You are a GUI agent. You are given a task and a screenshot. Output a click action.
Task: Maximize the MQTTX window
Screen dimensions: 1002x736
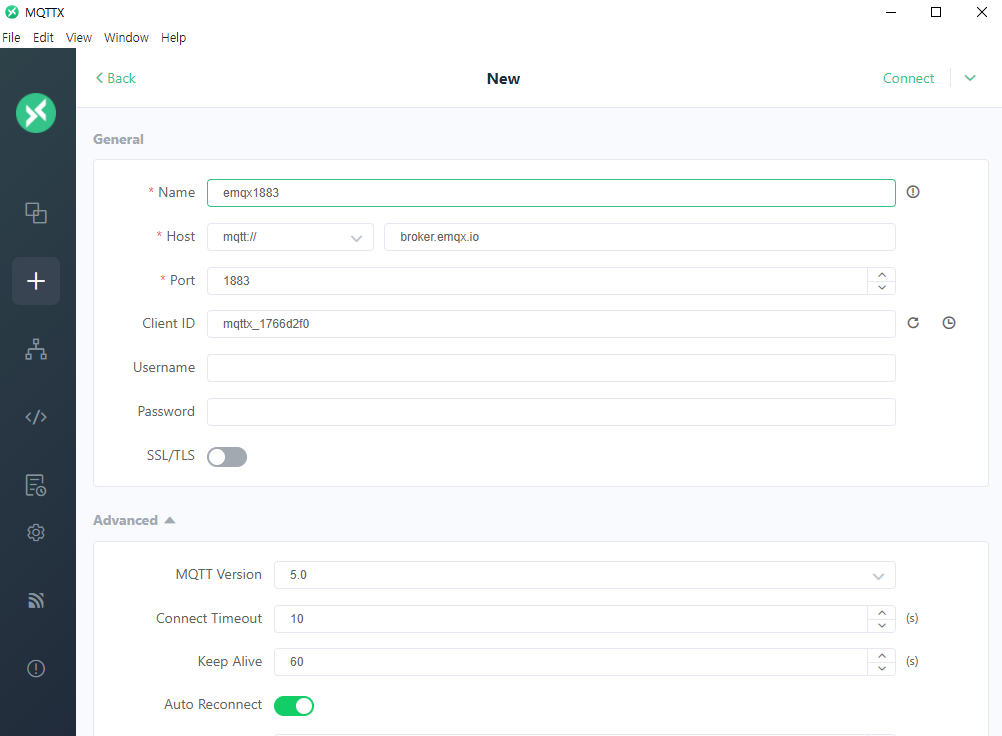tap(936, 12)
